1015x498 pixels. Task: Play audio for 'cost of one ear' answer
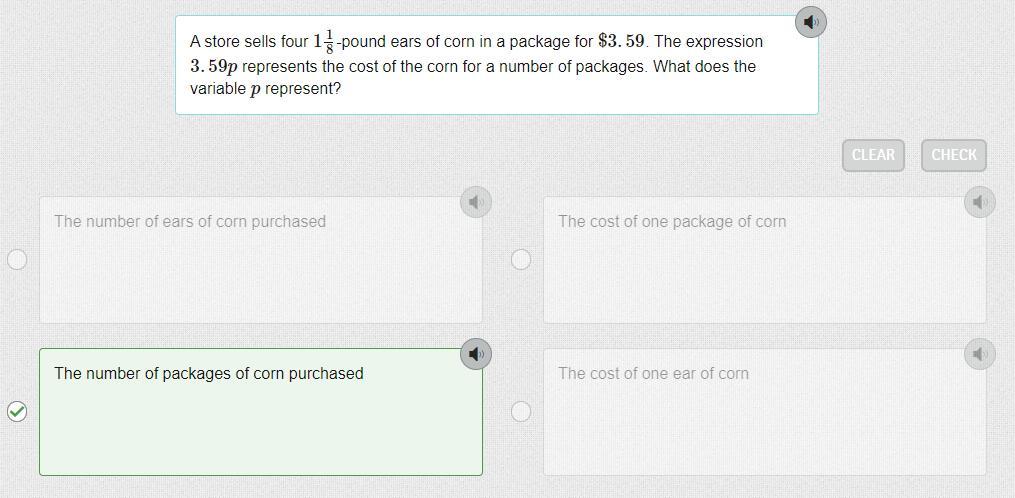tap(980, 354)
